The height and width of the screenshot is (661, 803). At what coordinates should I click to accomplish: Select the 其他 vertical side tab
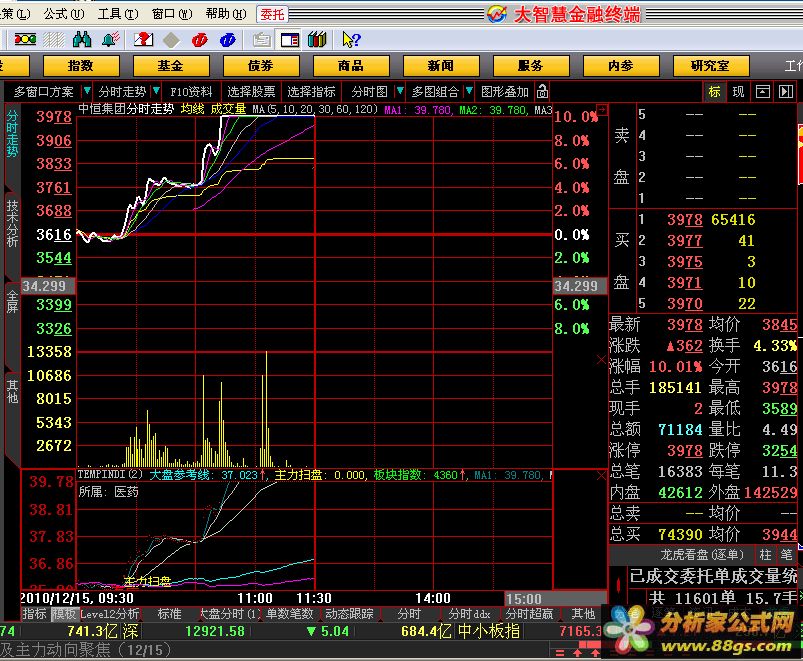(x=12, y=391)
